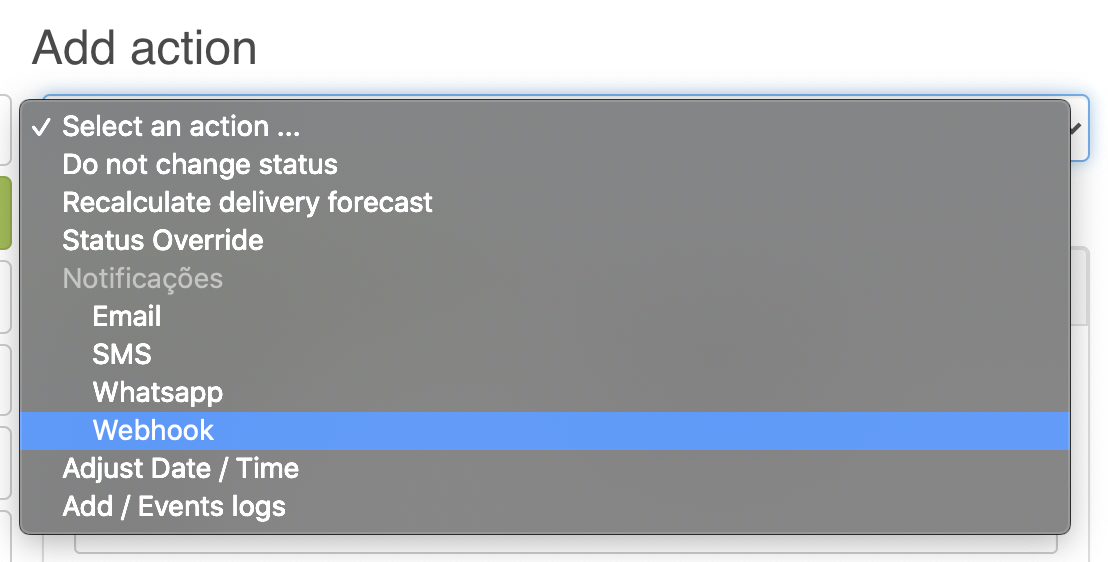Select the Whatsapp notification action

[x=158, y=393]
